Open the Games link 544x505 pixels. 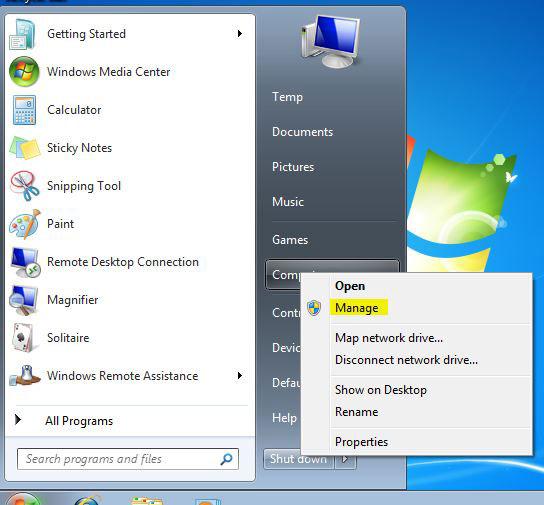(290, 240)
